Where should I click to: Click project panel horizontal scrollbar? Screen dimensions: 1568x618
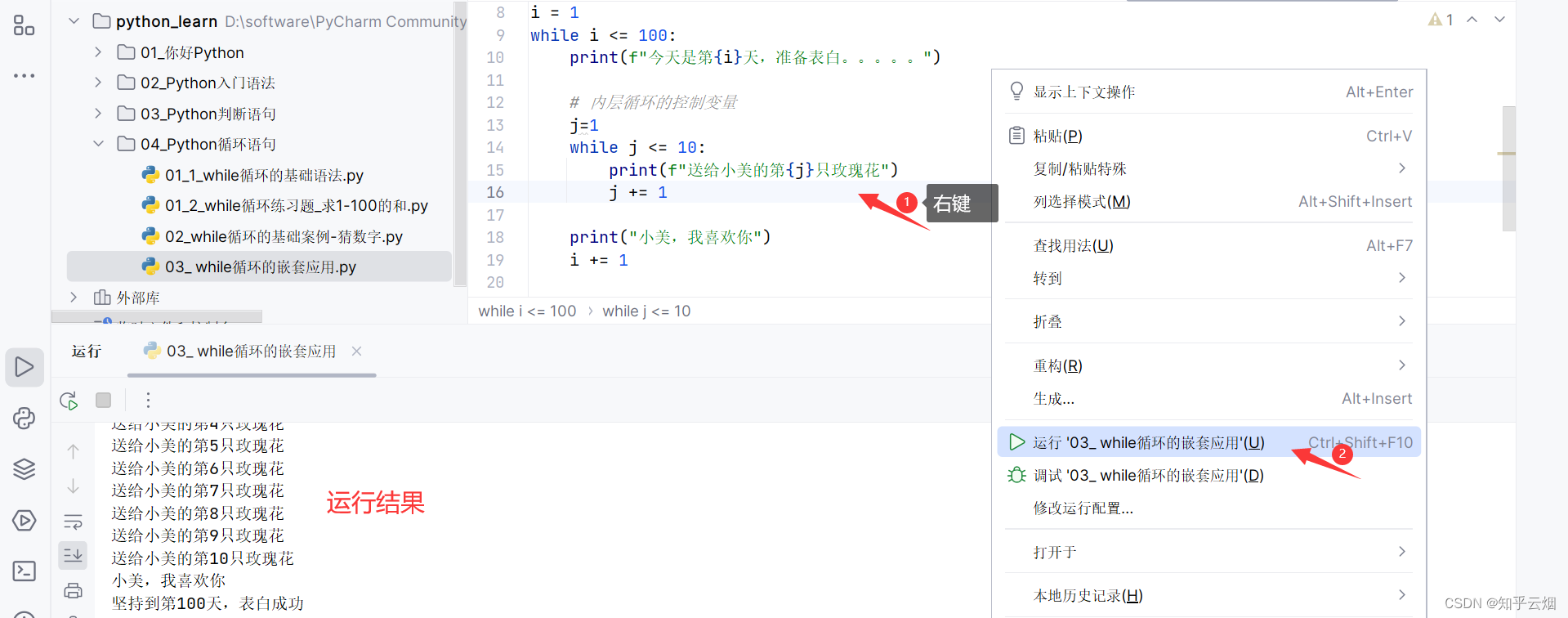click(157, 316)
